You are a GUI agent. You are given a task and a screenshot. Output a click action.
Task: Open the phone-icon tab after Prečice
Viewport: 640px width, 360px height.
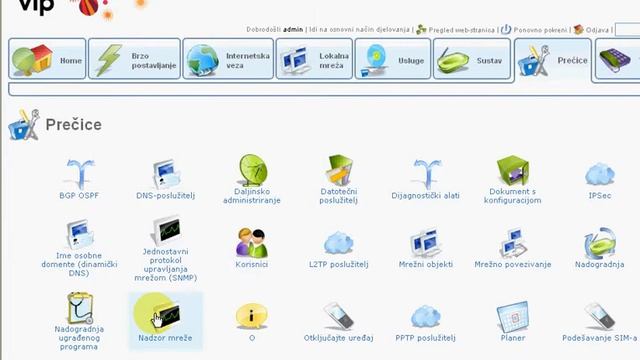coord(618,59)
